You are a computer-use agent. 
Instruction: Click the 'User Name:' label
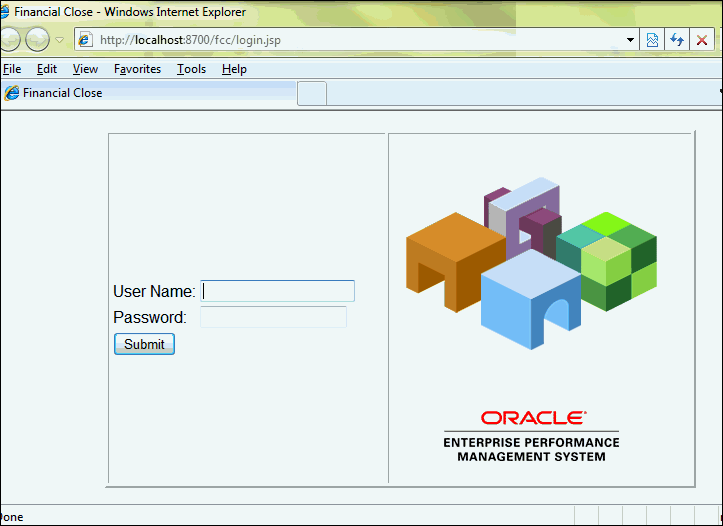coord(154,291)
